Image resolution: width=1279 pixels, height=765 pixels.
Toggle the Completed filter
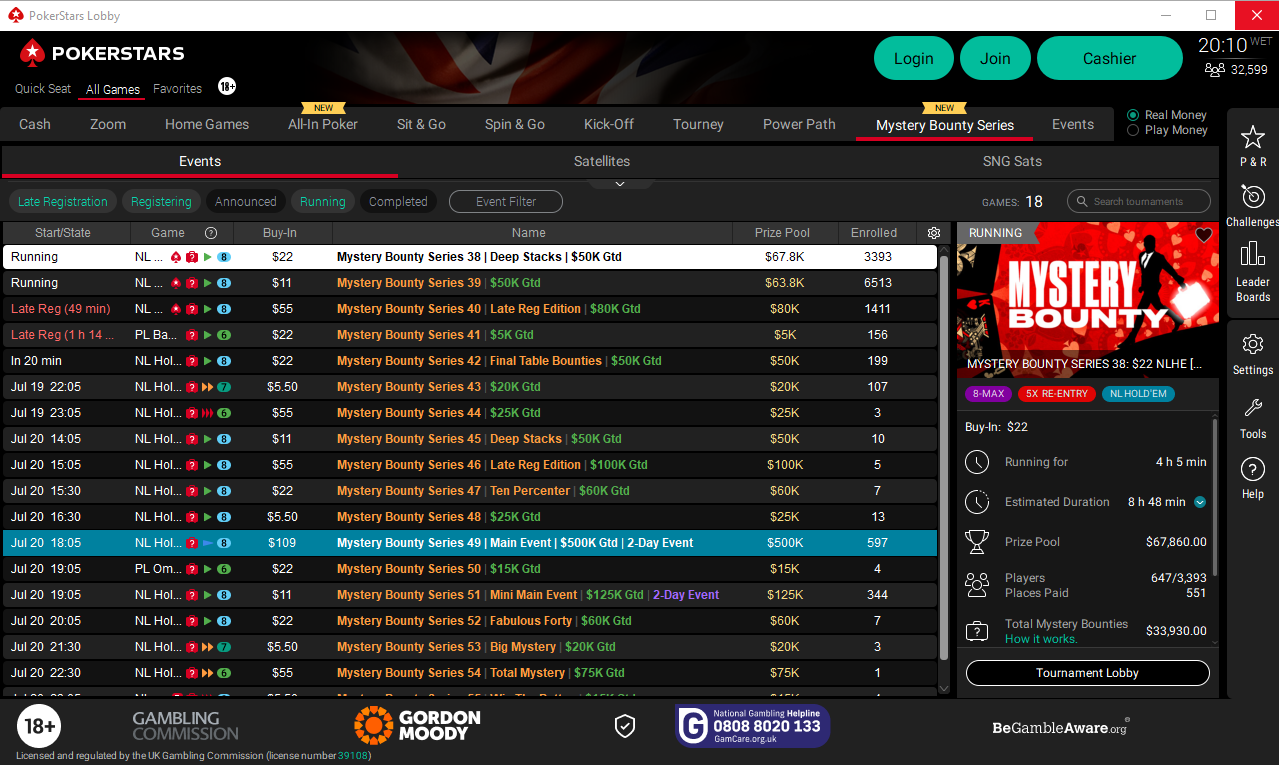pyautogui.click(x=398, y=201)
